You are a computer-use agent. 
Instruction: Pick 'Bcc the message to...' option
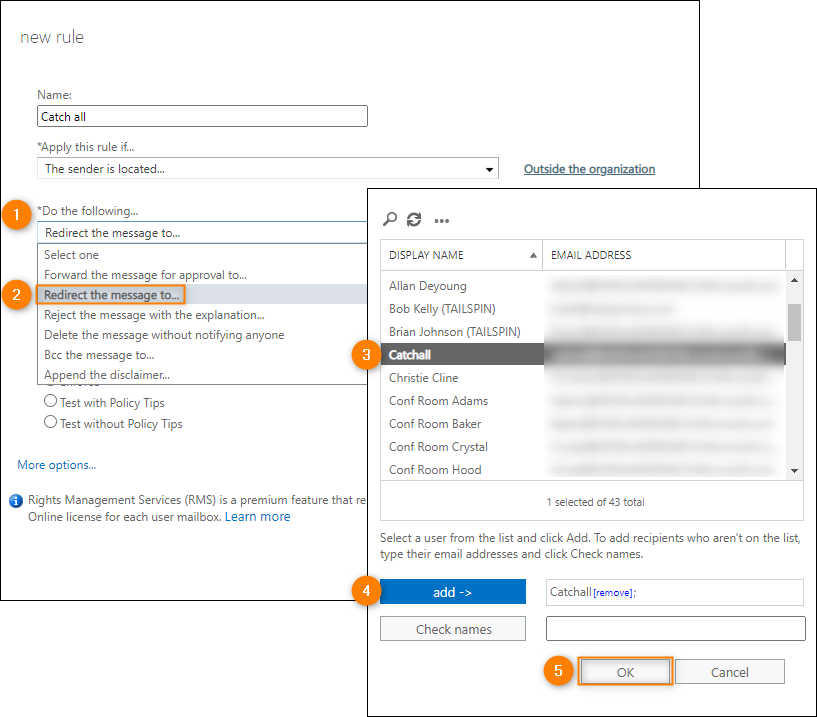[99, 355]
